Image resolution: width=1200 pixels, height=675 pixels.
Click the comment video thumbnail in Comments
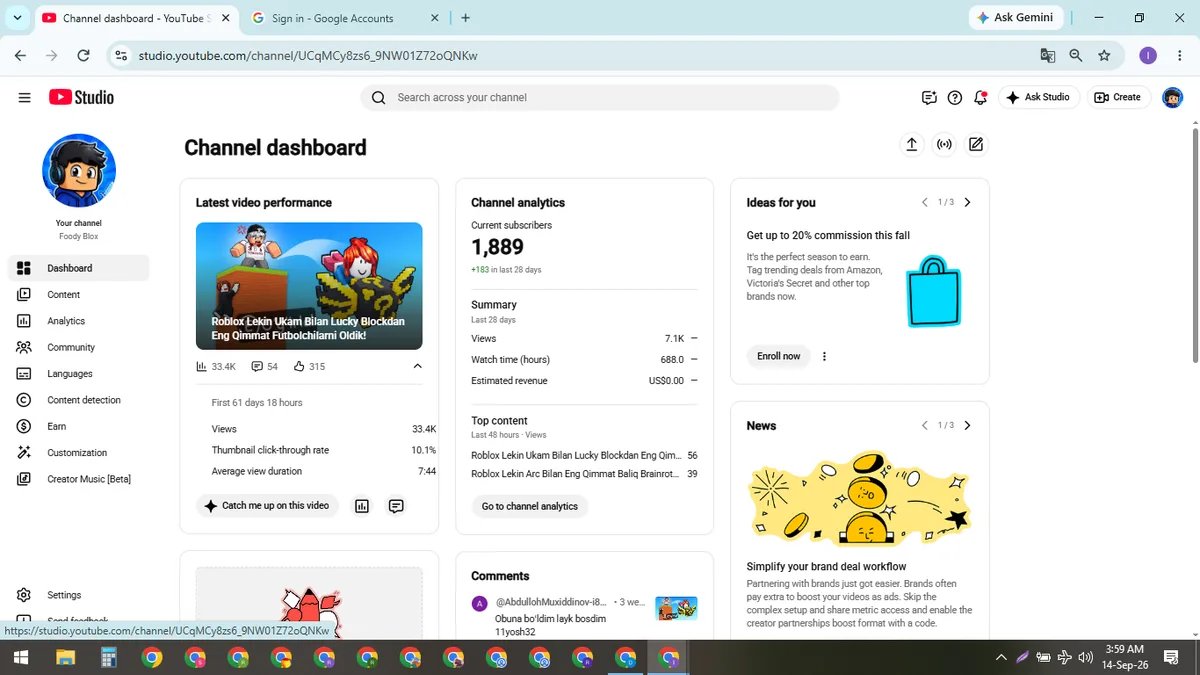click(x=676, y=608)
